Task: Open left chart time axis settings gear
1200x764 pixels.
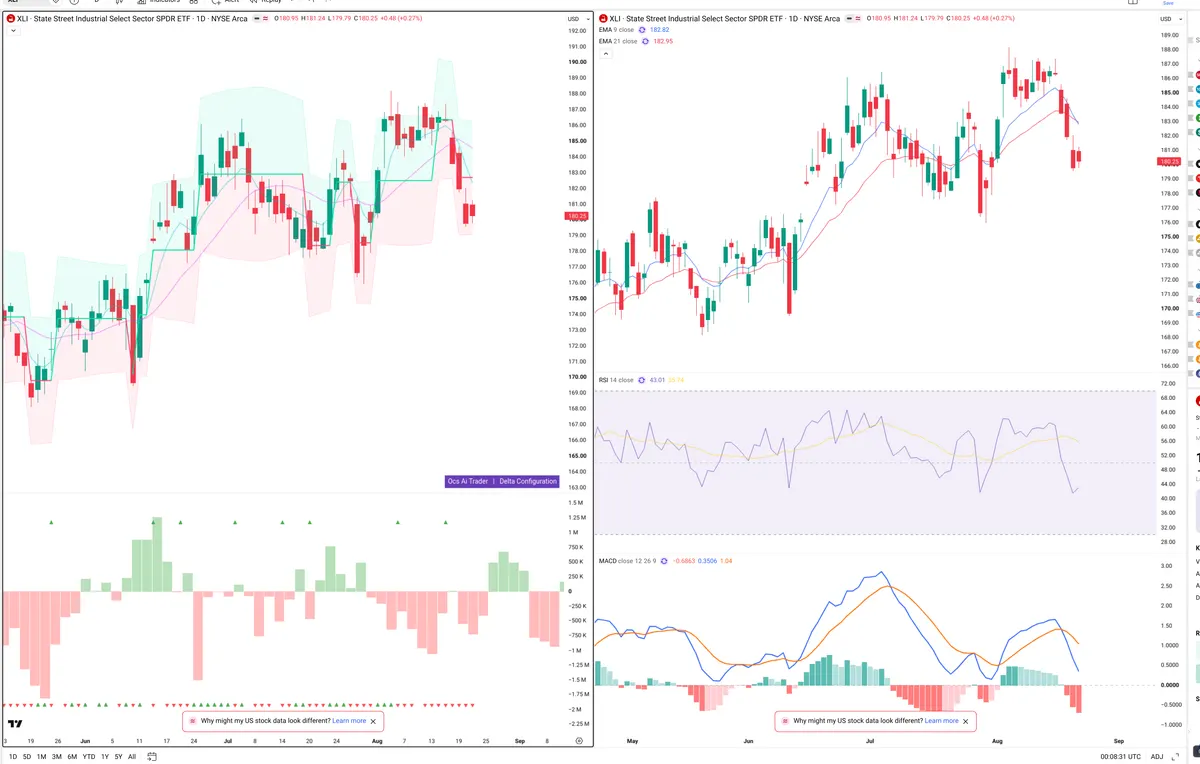Action: (x=579, y=740)
